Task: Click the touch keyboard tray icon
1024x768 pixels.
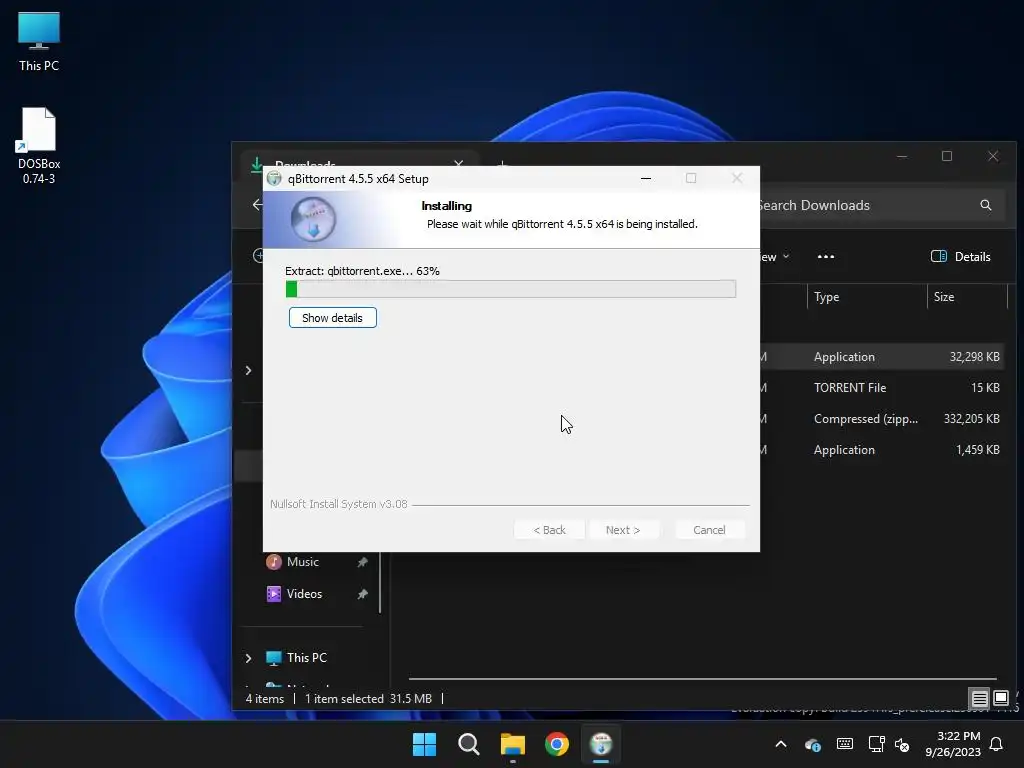Action: (844, 744)
